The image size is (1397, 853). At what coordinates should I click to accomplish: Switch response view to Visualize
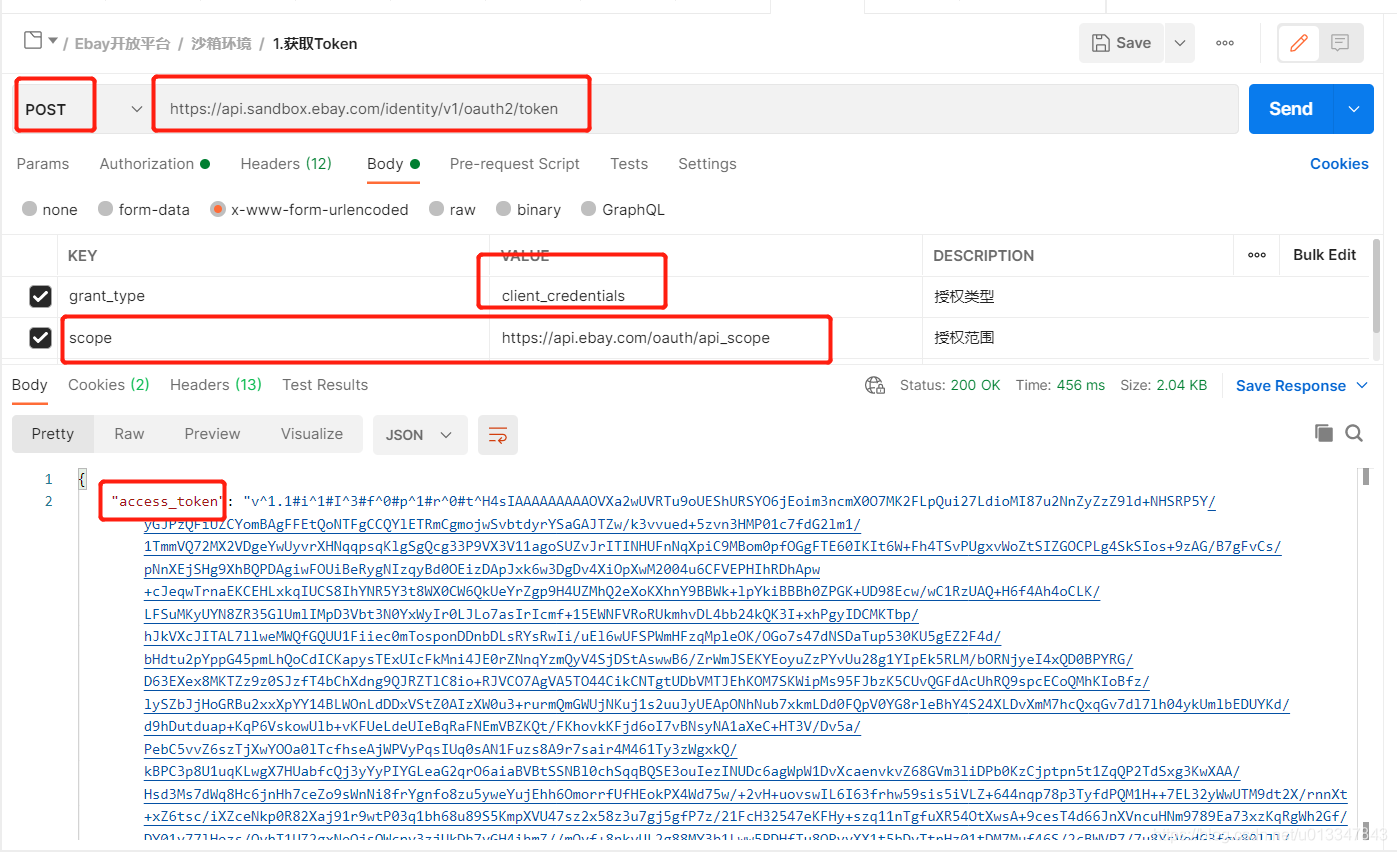click(312, 434)
